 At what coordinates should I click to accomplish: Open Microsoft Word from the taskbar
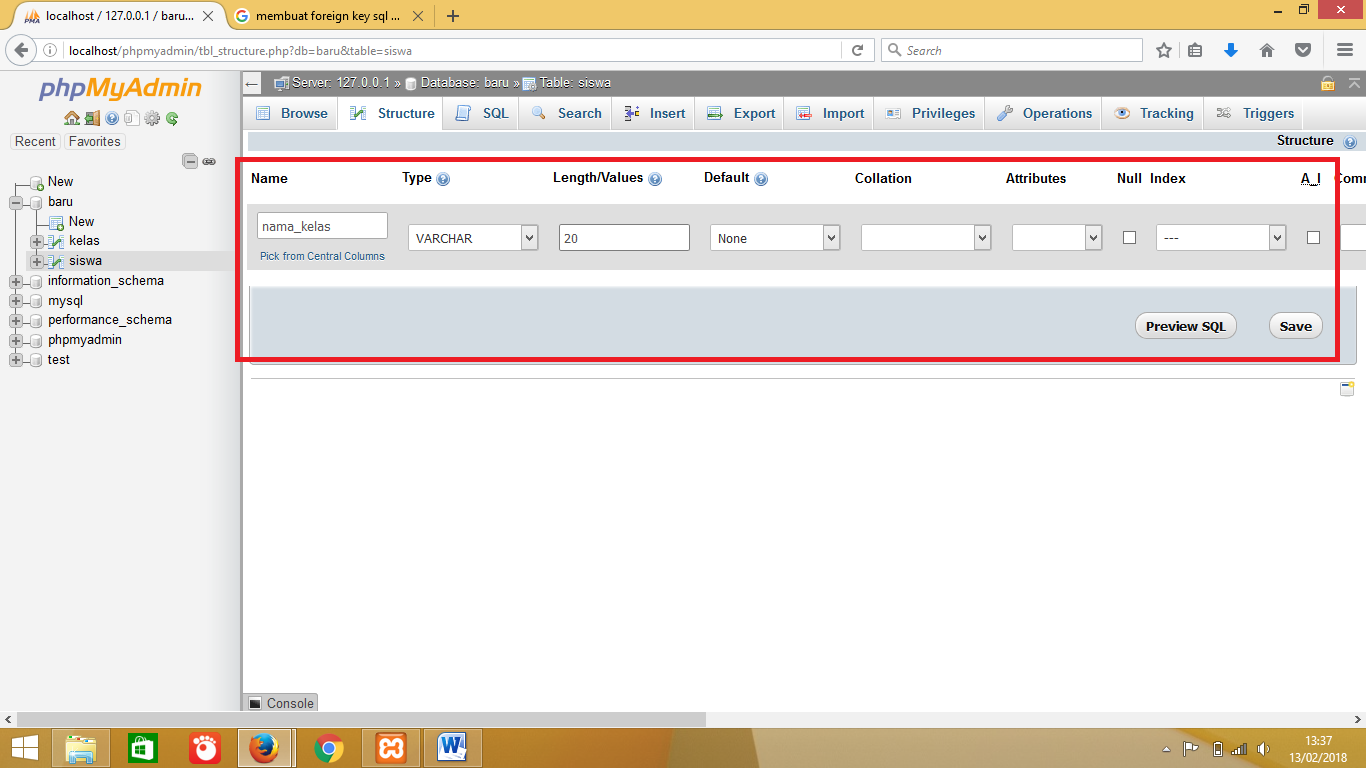pyautogui.click(x=453, y=747)
